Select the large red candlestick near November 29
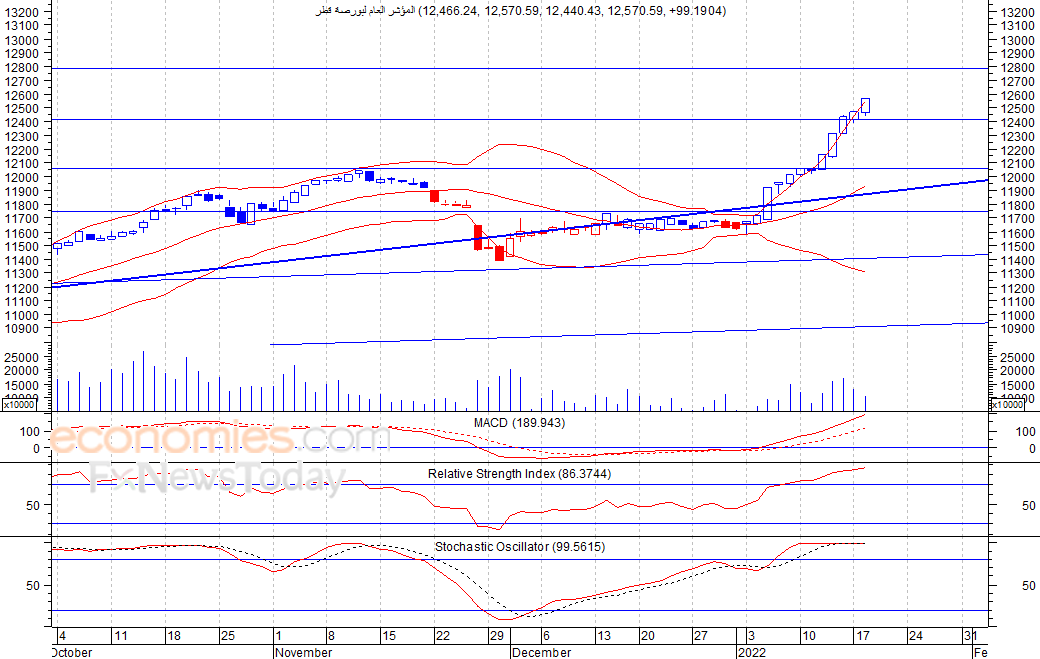The image size is (1040, 659). pyautogui.click(x=478, y=237)
